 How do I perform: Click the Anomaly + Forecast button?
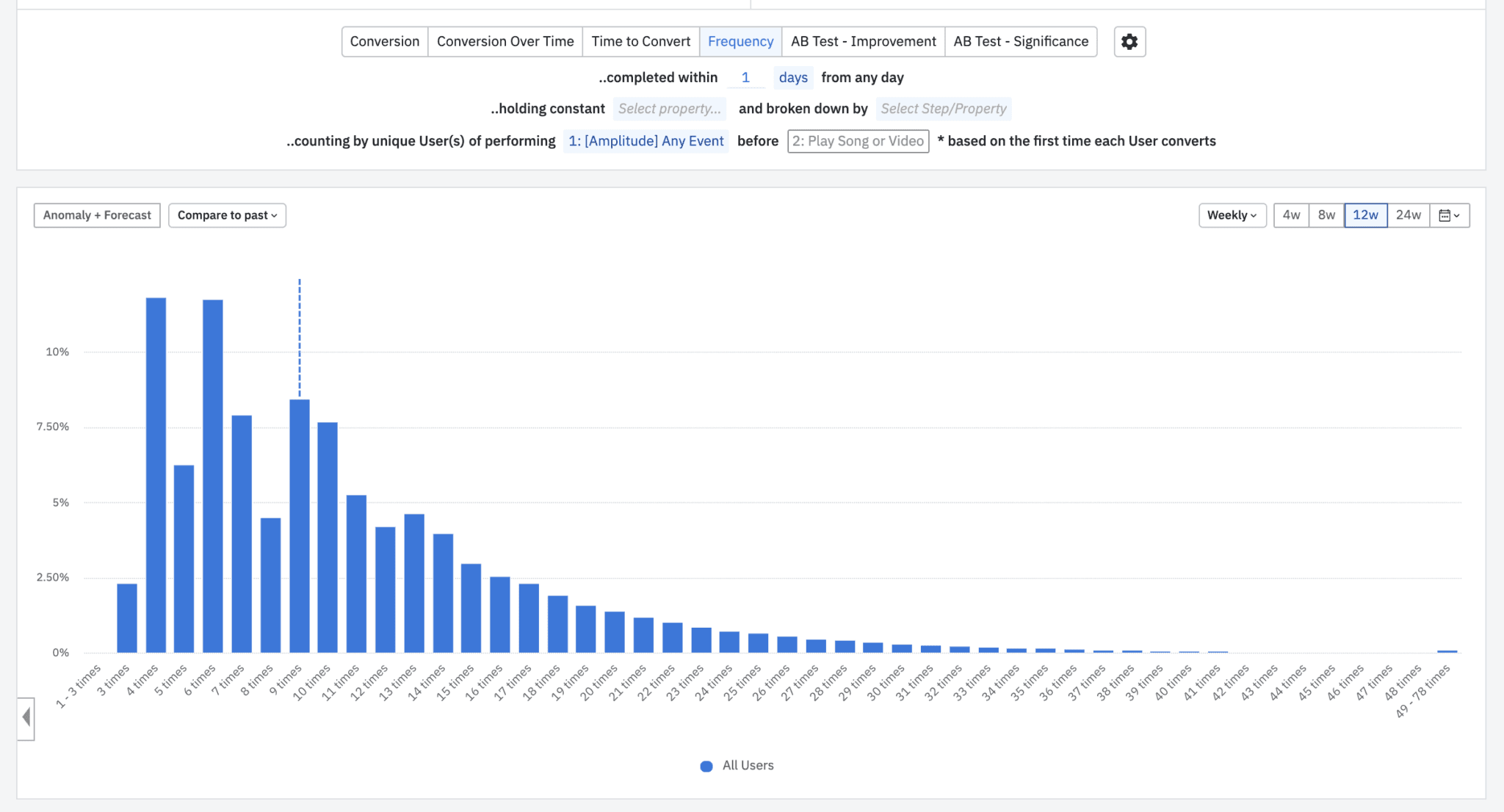(97, 215)
